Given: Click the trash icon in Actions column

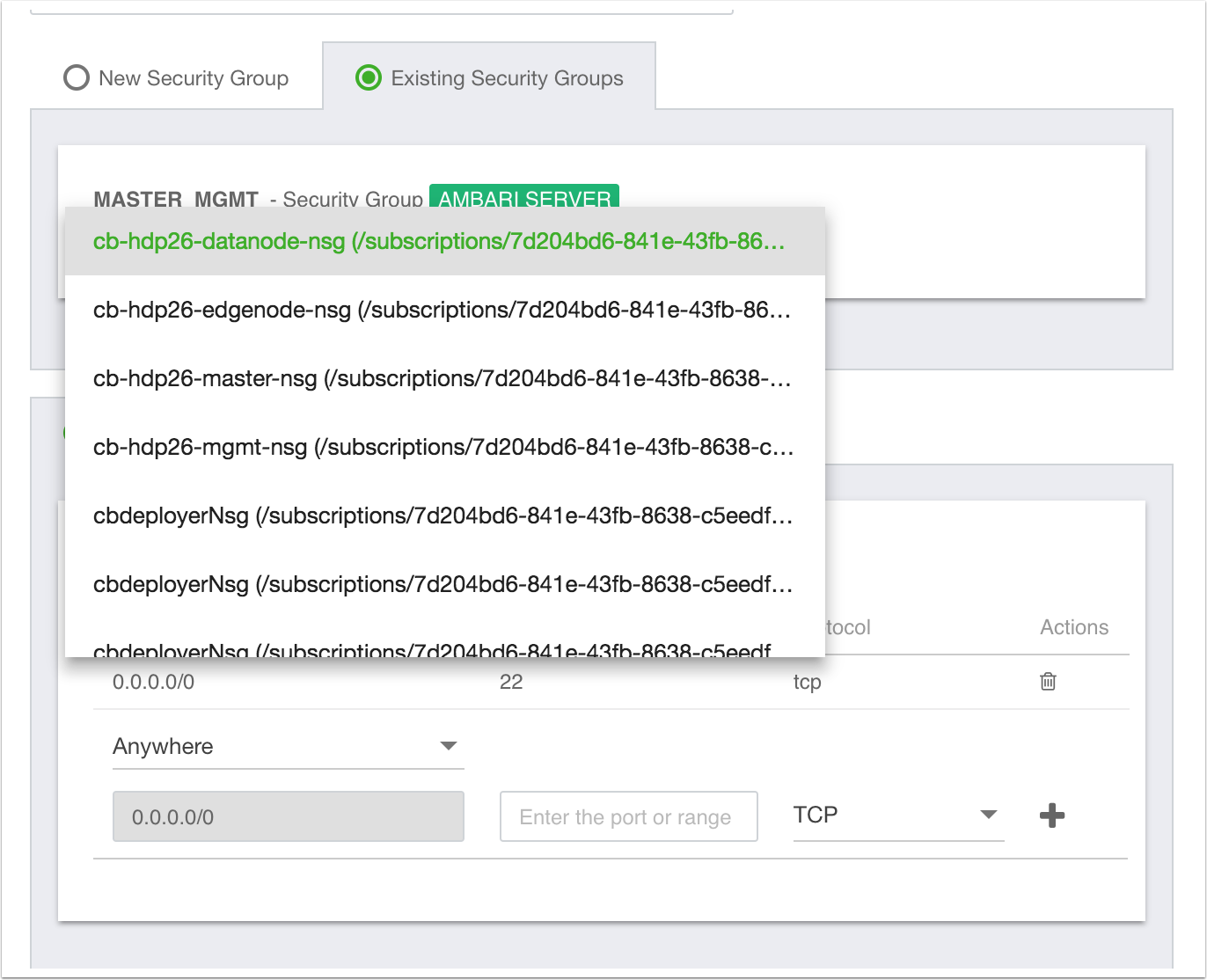Looking at the screenshot, I should [x=1047, y=682].
